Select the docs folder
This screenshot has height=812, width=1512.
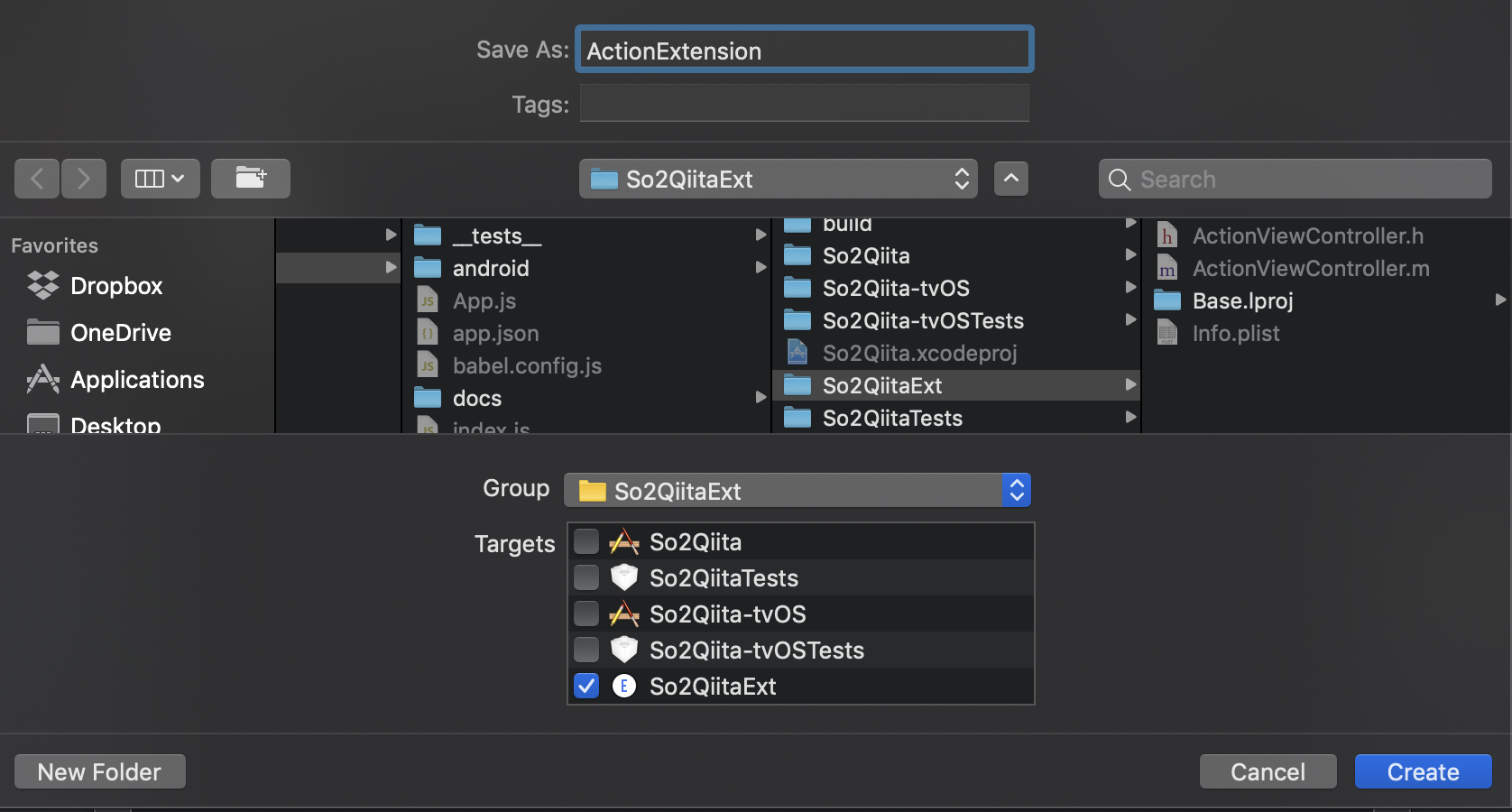(476, 397)
